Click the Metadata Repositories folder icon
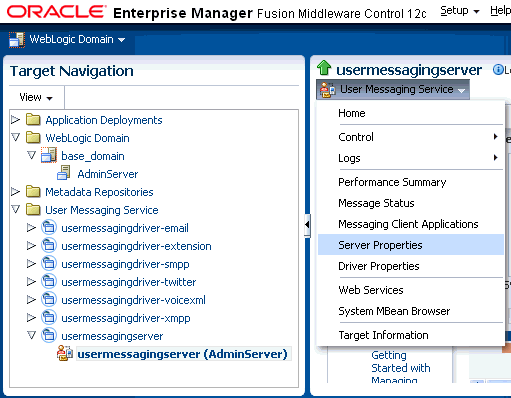Image resolution: width=511 pixels, height=398 pixels. (x=33, y=192)
